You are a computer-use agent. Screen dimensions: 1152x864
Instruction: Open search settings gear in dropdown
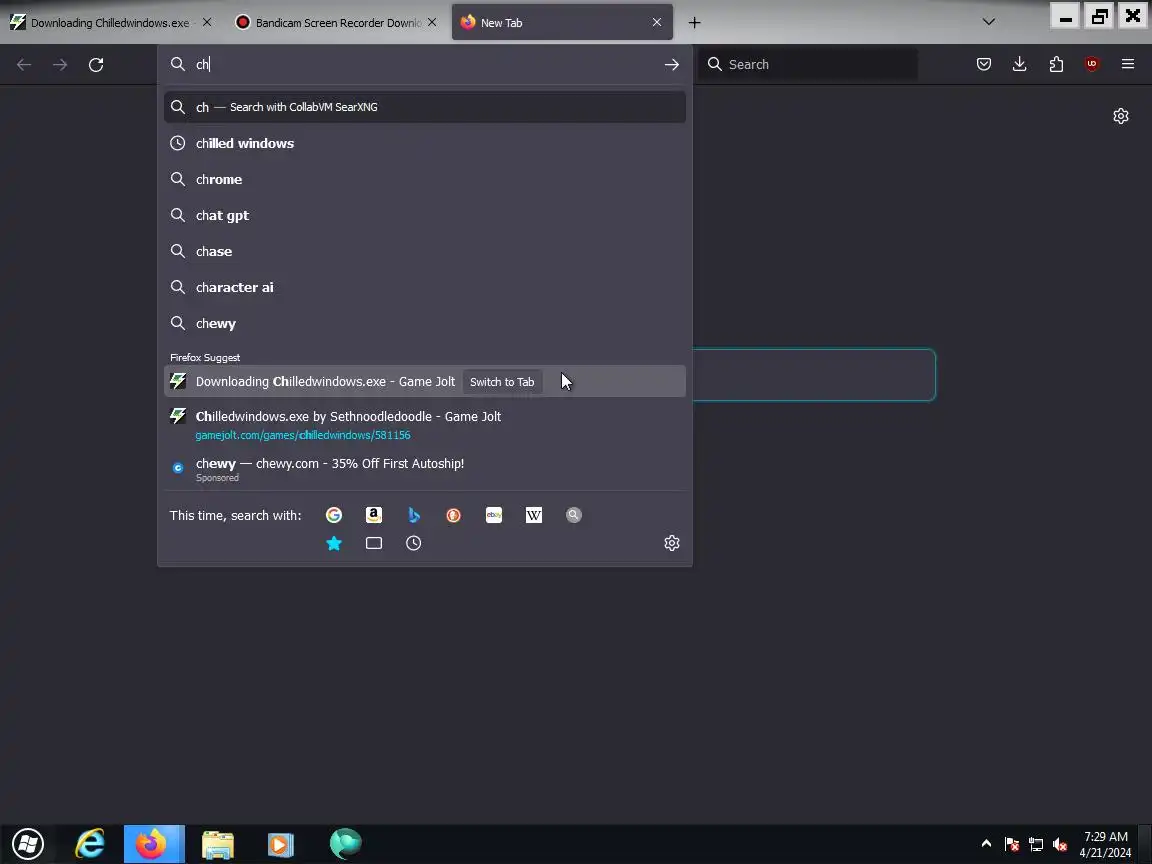coord(672,543)
